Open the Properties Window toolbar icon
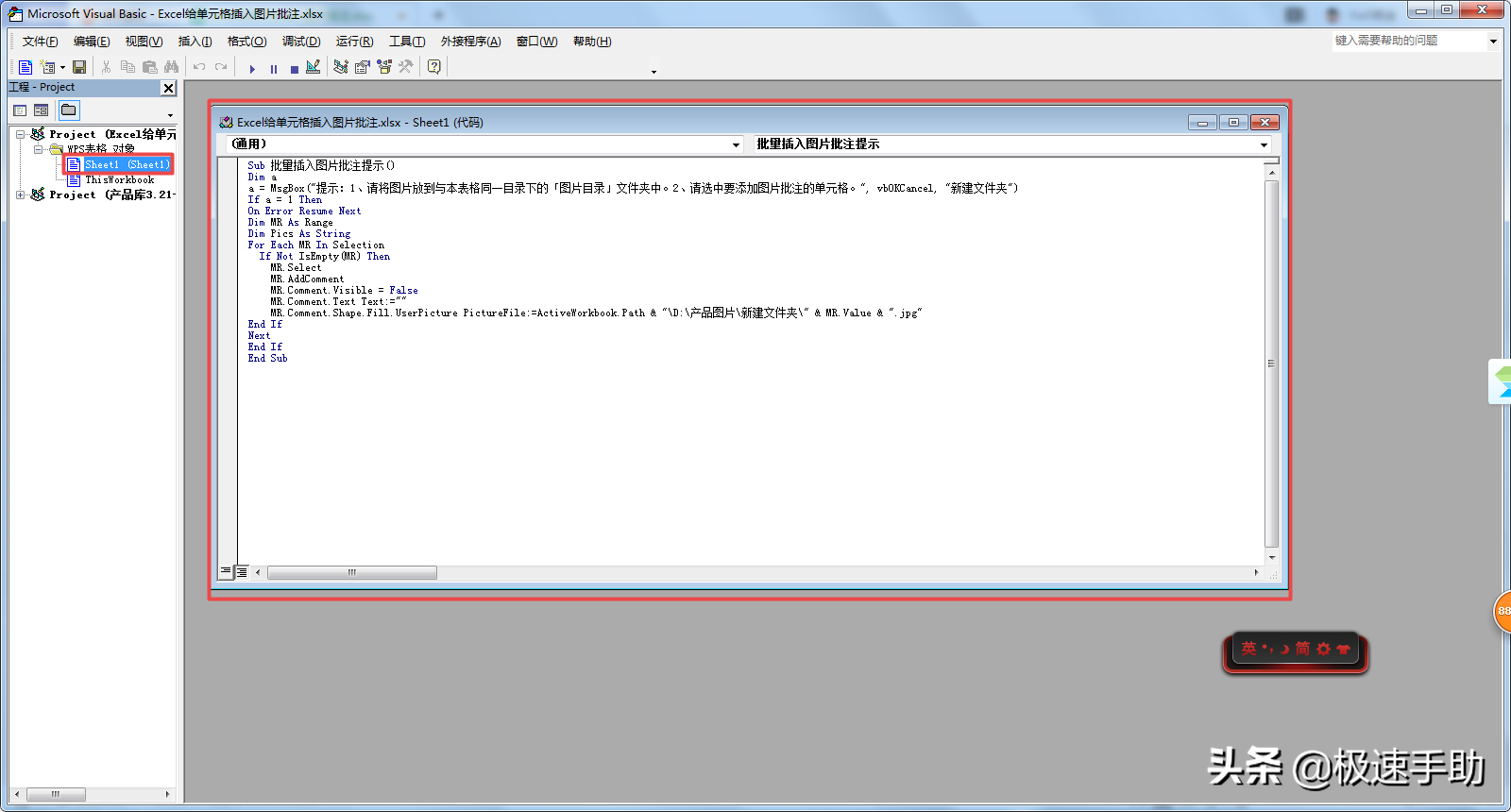The height and width of the screenshot is (812, 1511). [363, 67]
